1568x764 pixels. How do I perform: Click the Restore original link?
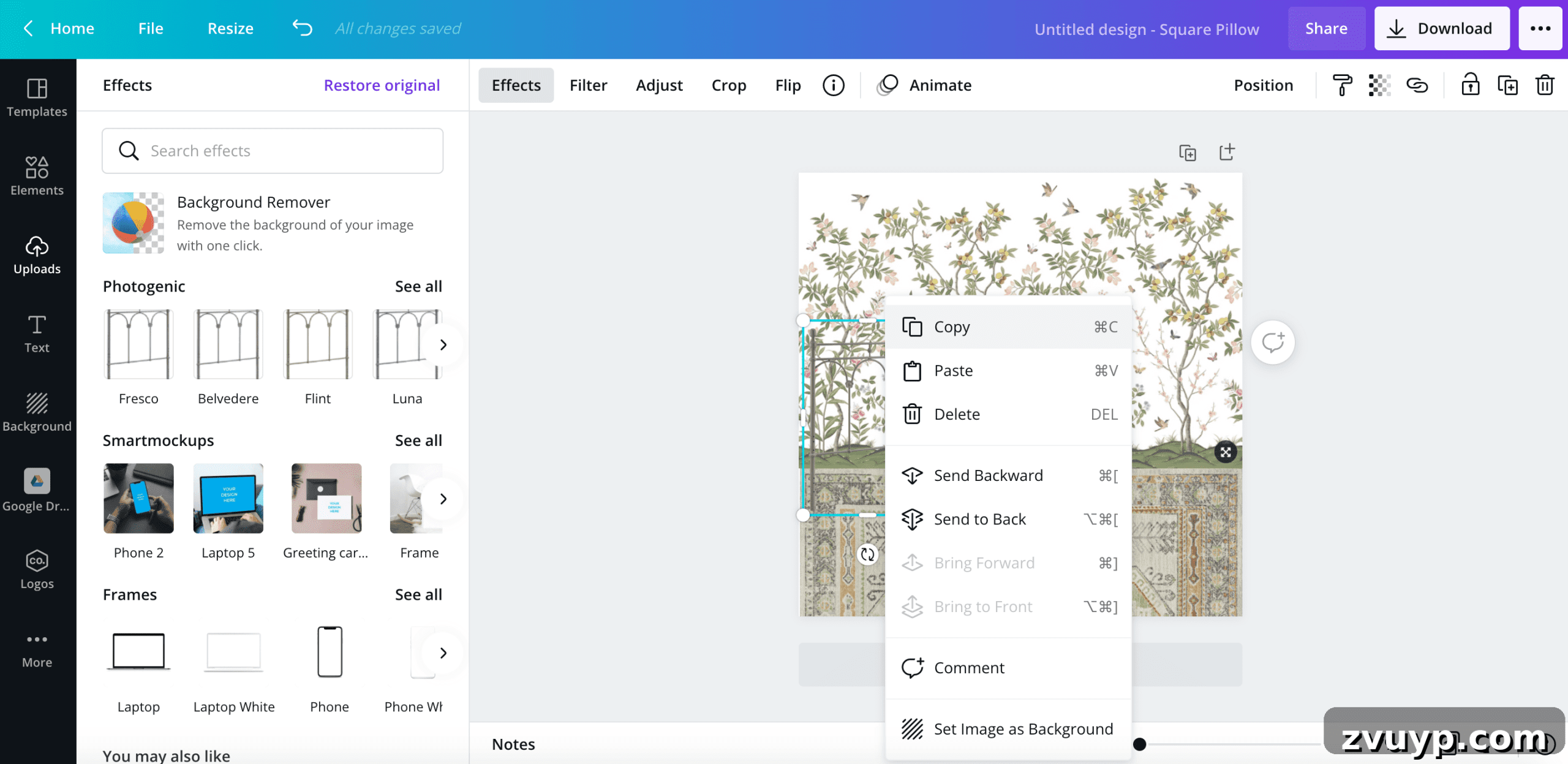[382, 85]
